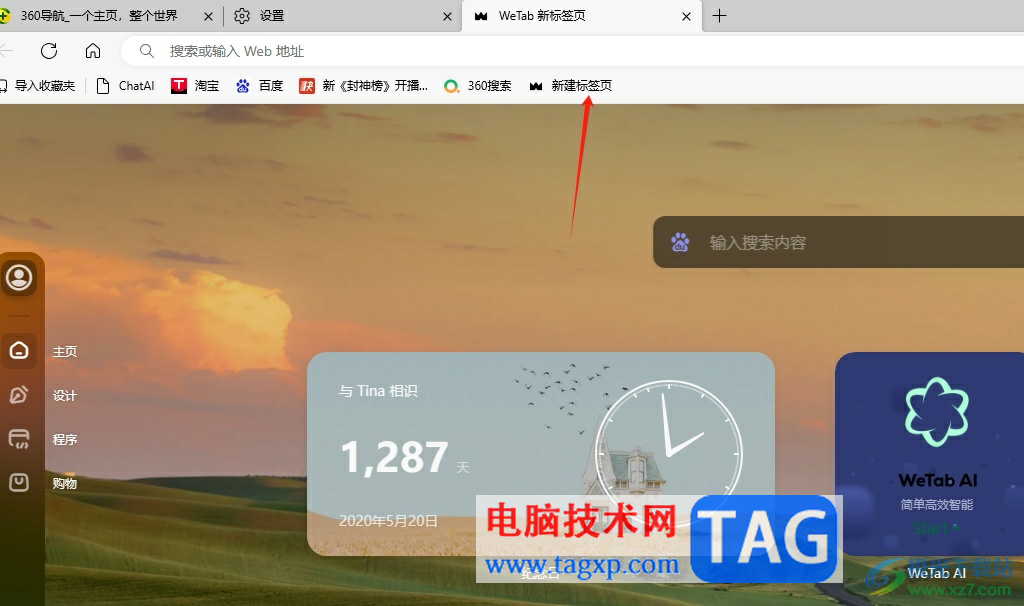
Task: Open the 主页 home icon in sidebar
Action: (x=20, y=351)
